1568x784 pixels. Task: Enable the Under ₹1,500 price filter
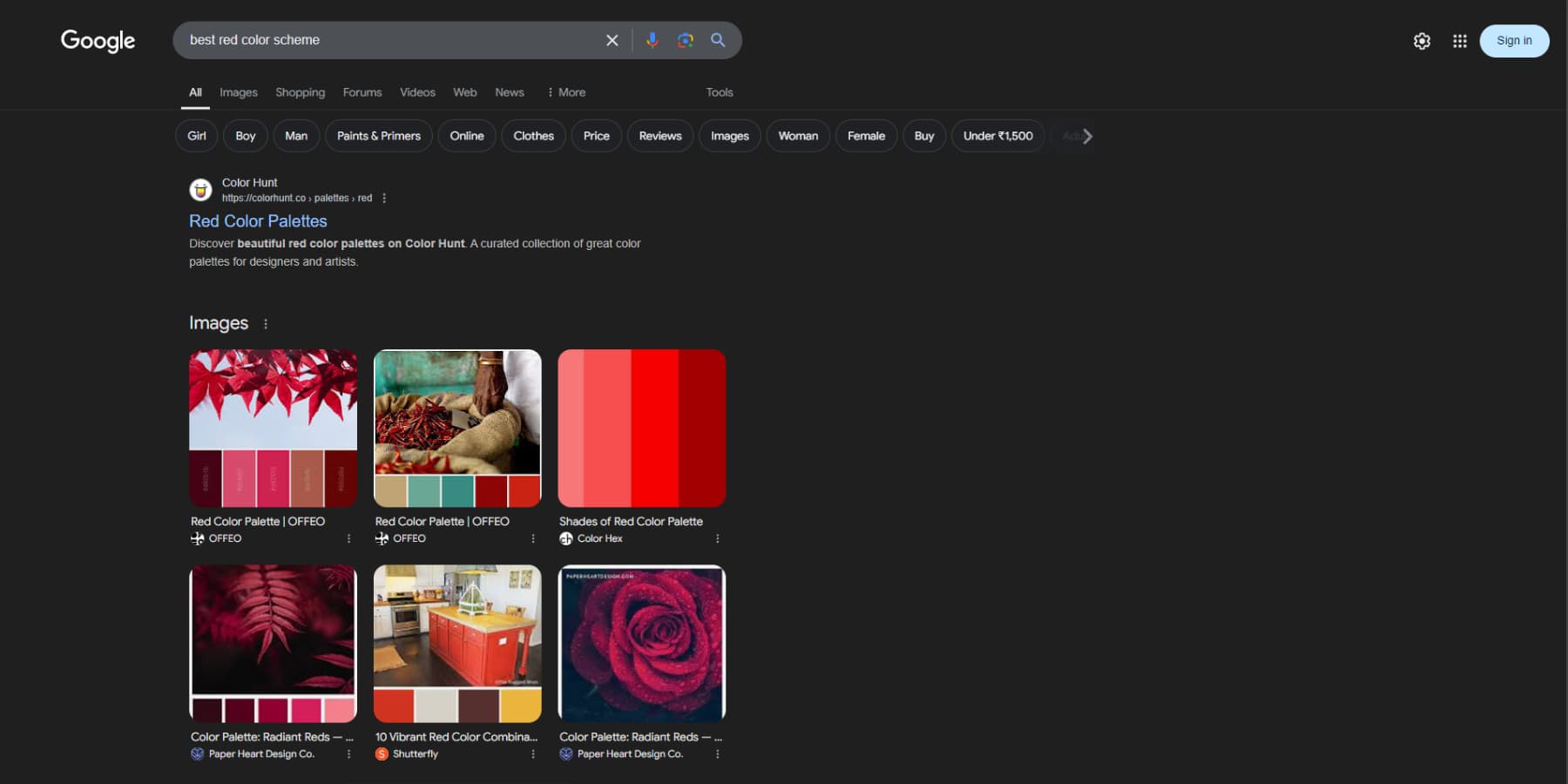click(x=997, y=136)
